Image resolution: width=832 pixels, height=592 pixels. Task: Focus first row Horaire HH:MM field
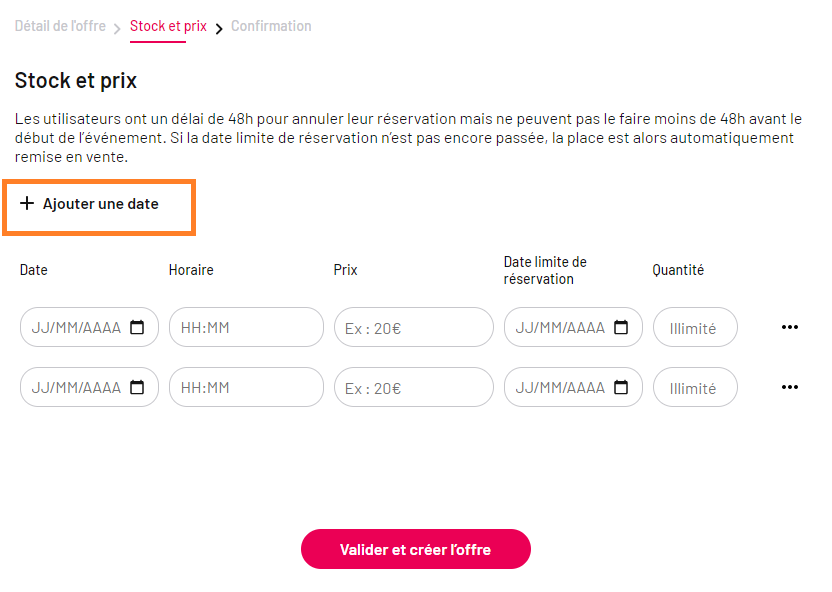(x=246, y=327)
